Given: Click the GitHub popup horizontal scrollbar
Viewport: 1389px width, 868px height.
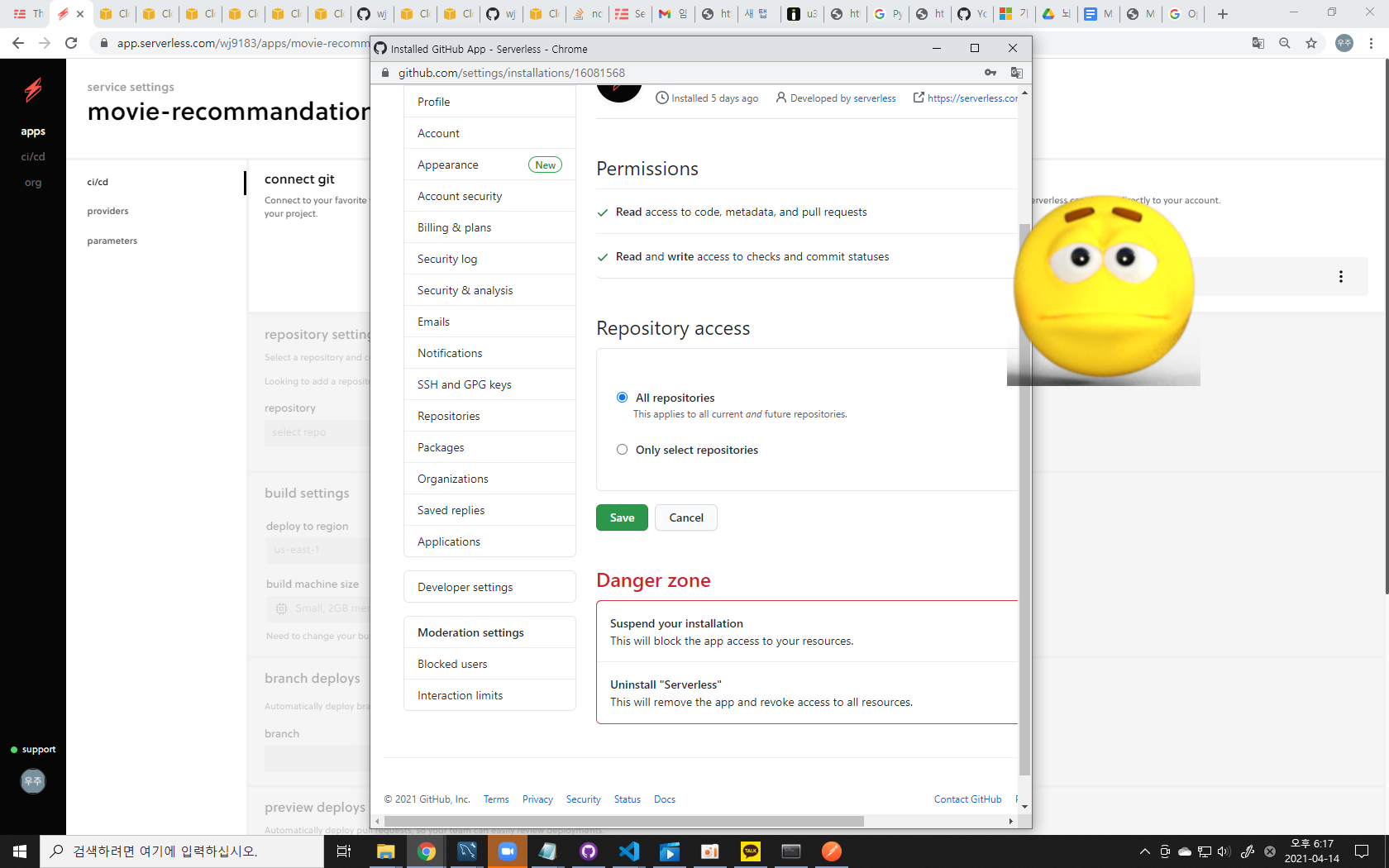Looking at the screenshot, I should tap(623, 821).
